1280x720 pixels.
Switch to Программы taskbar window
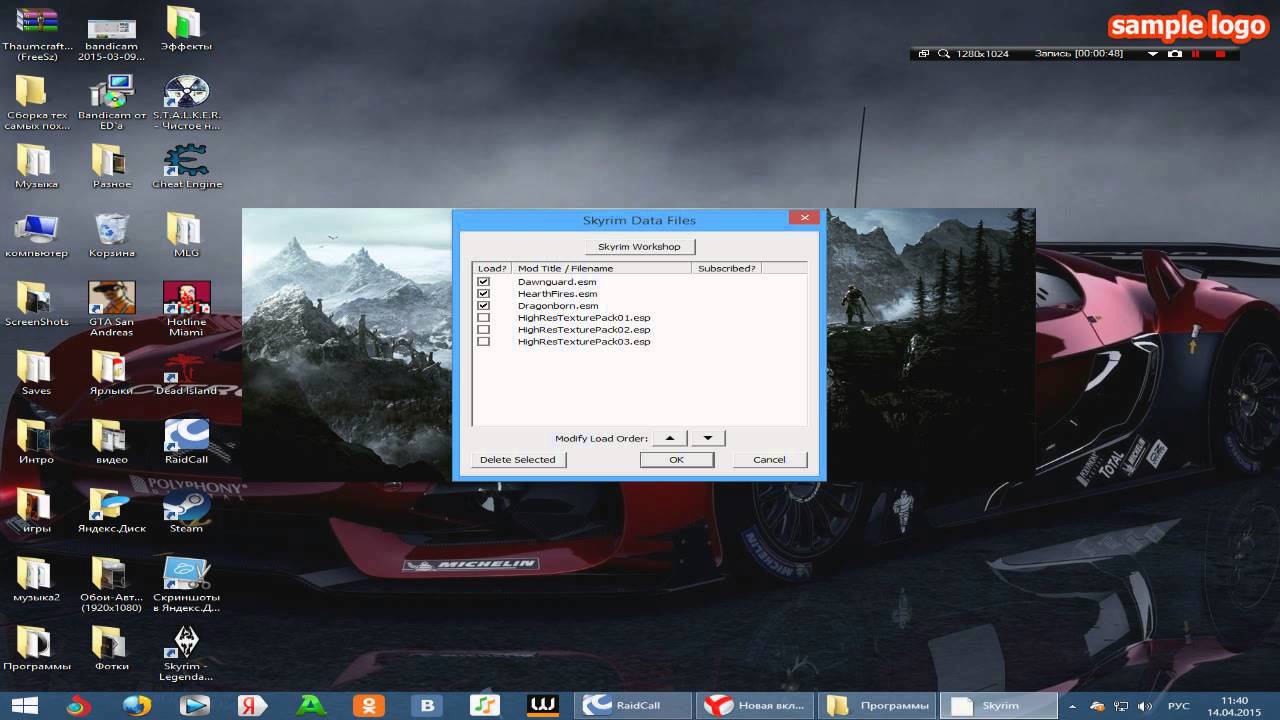(x=877, y=705)
